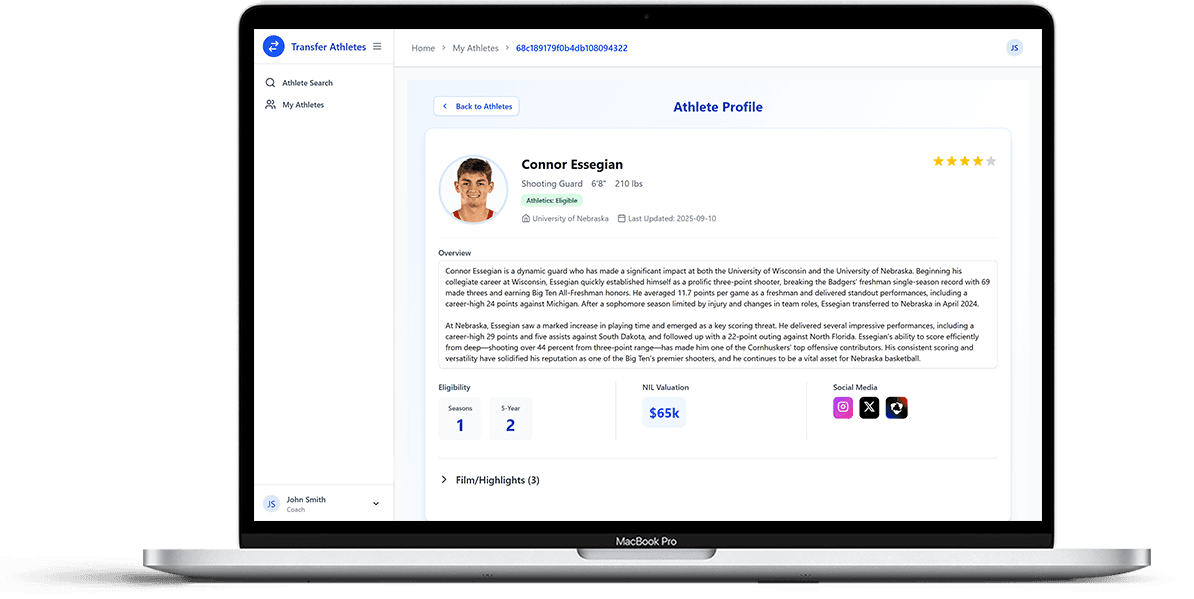Click the Transfer Athletes logo icon
The image size is (1194, 599).
(x=273, y=46)
